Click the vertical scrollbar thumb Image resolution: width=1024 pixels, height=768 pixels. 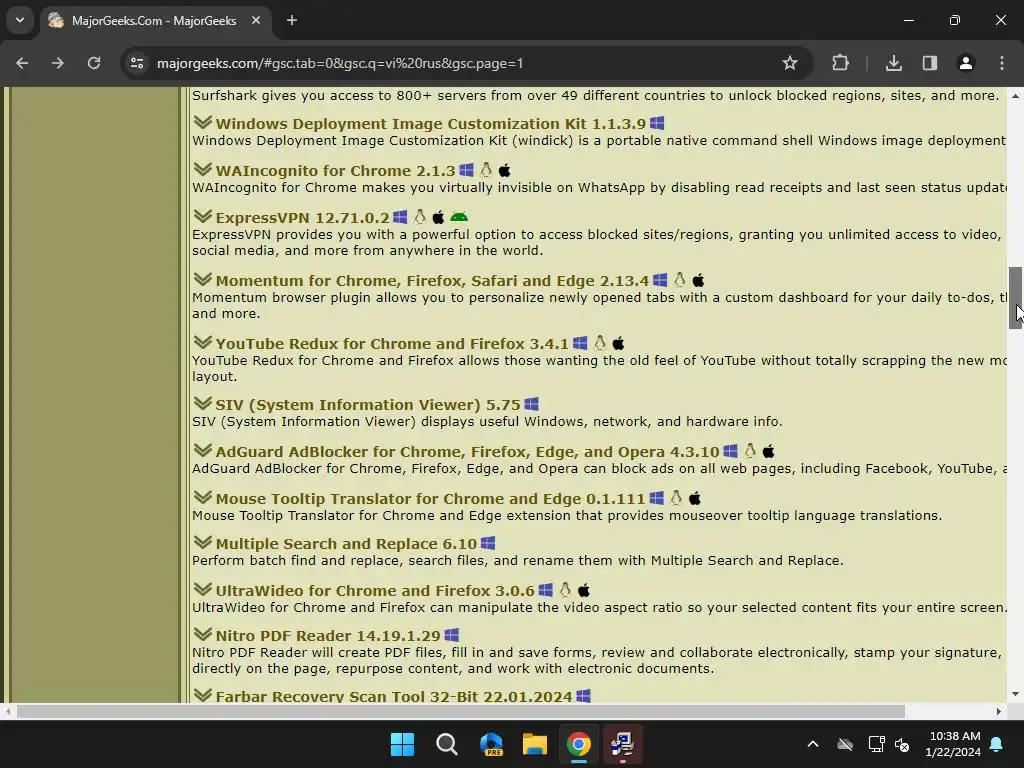pos(1015,298)
